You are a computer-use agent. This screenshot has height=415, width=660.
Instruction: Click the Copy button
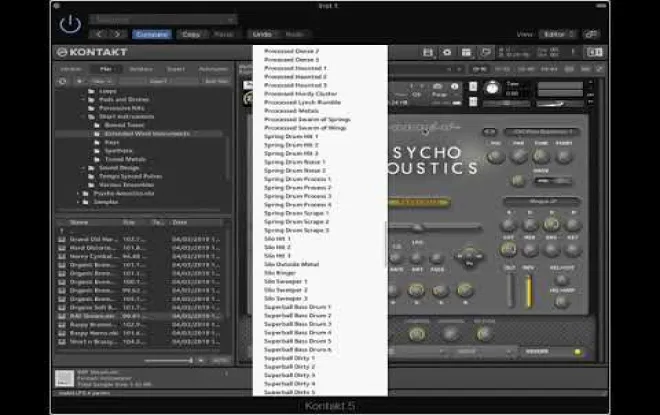(191, 34)
